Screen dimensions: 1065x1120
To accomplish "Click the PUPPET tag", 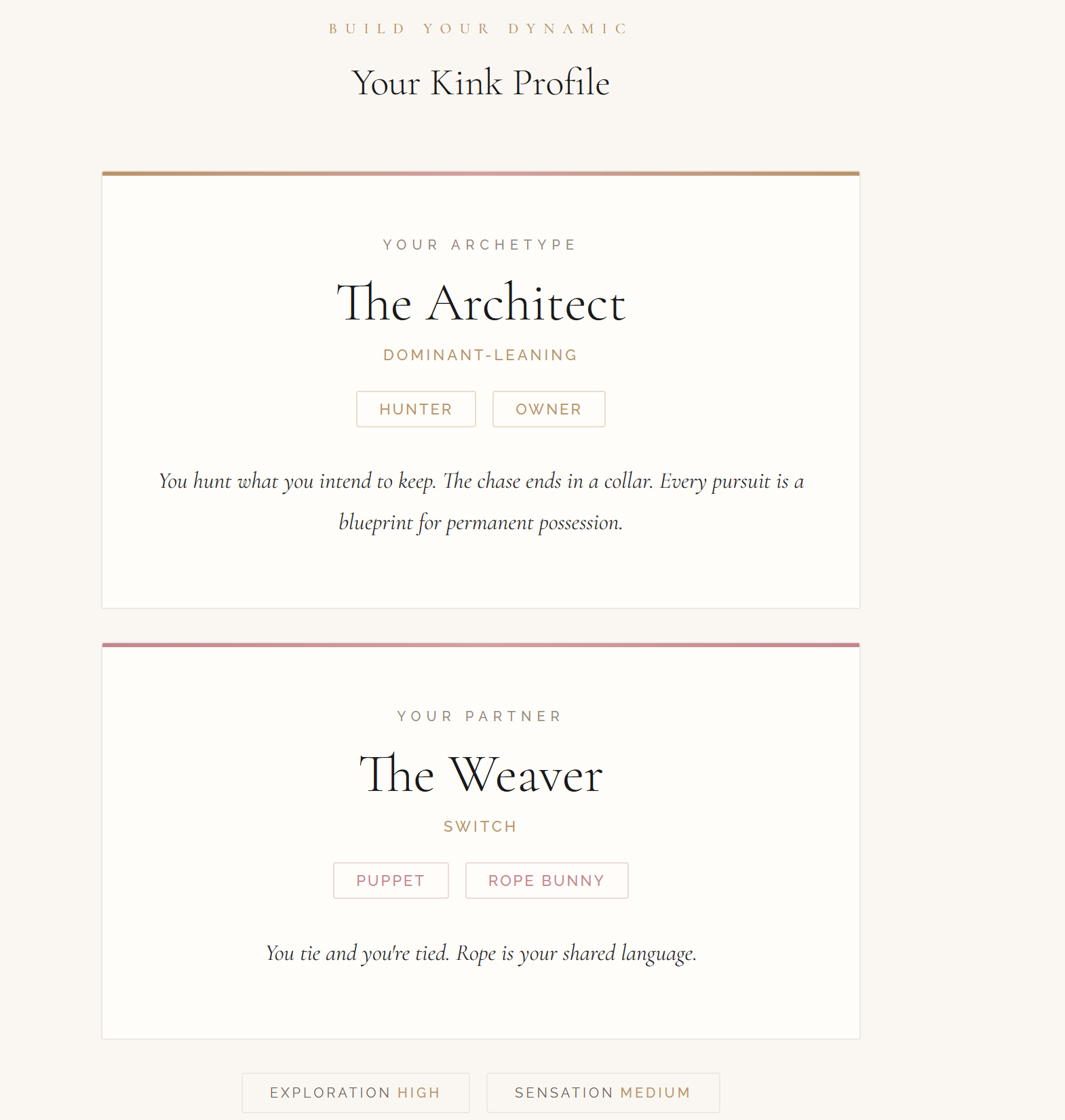I will pos(391,881).
